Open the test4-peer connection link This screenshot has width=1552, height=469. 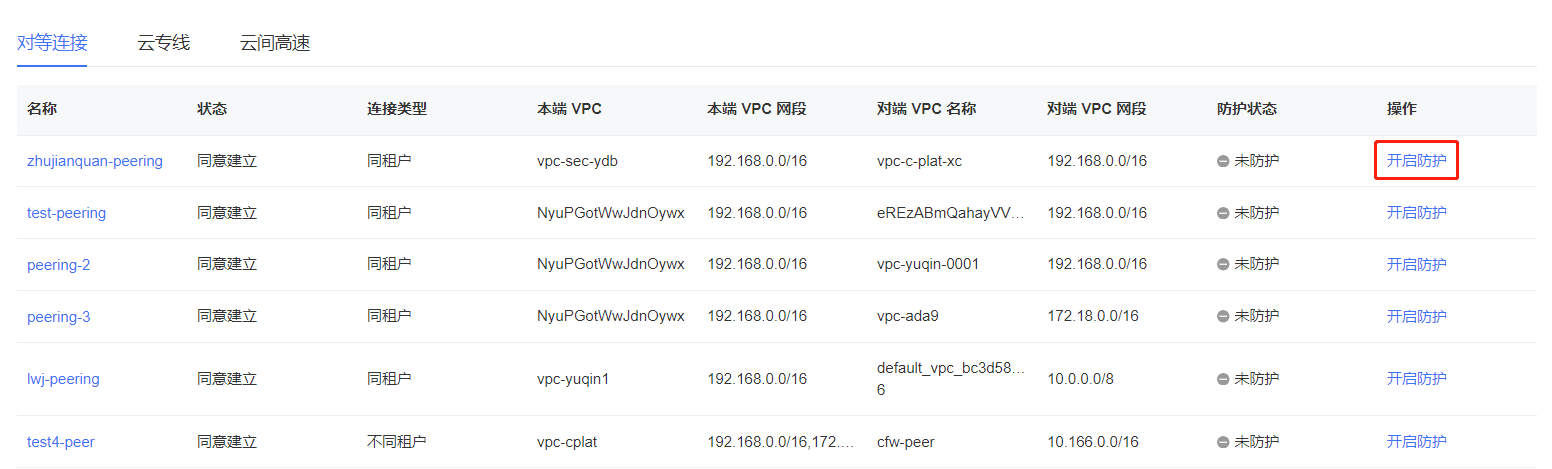point(61,442)
